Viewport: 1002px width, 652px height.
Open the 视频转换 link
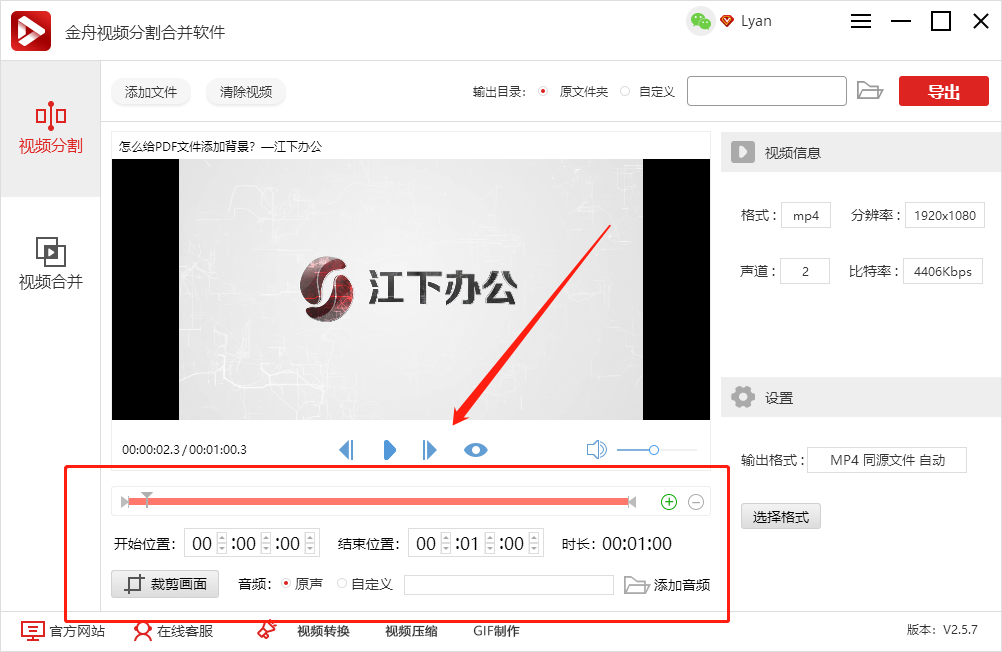coord(323,631)
